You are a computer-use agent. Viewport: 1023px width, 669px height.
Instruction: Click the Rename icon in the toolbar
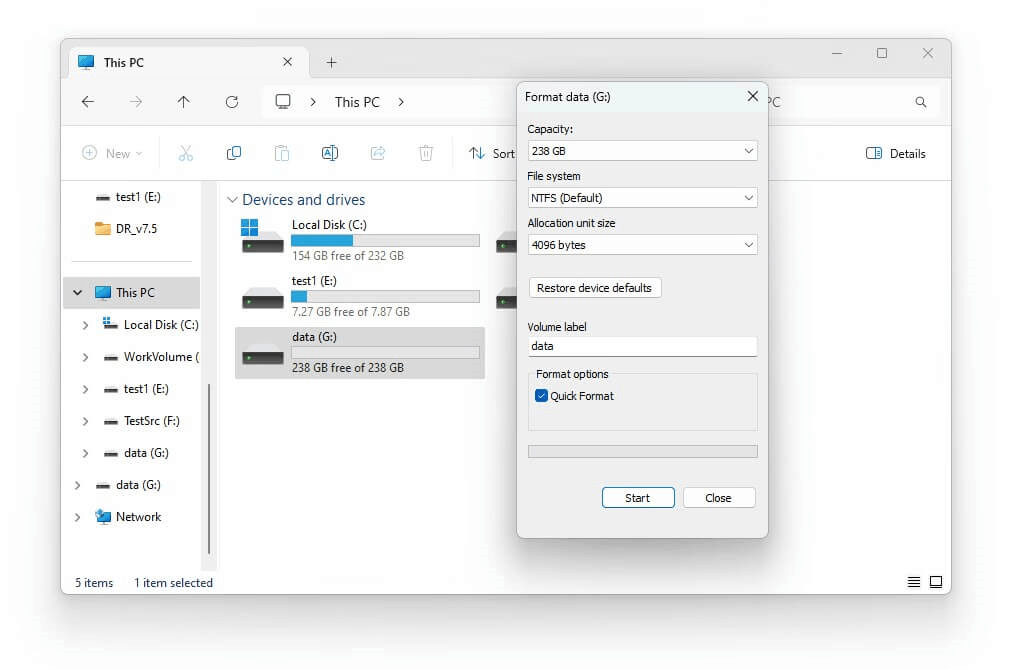330,152
